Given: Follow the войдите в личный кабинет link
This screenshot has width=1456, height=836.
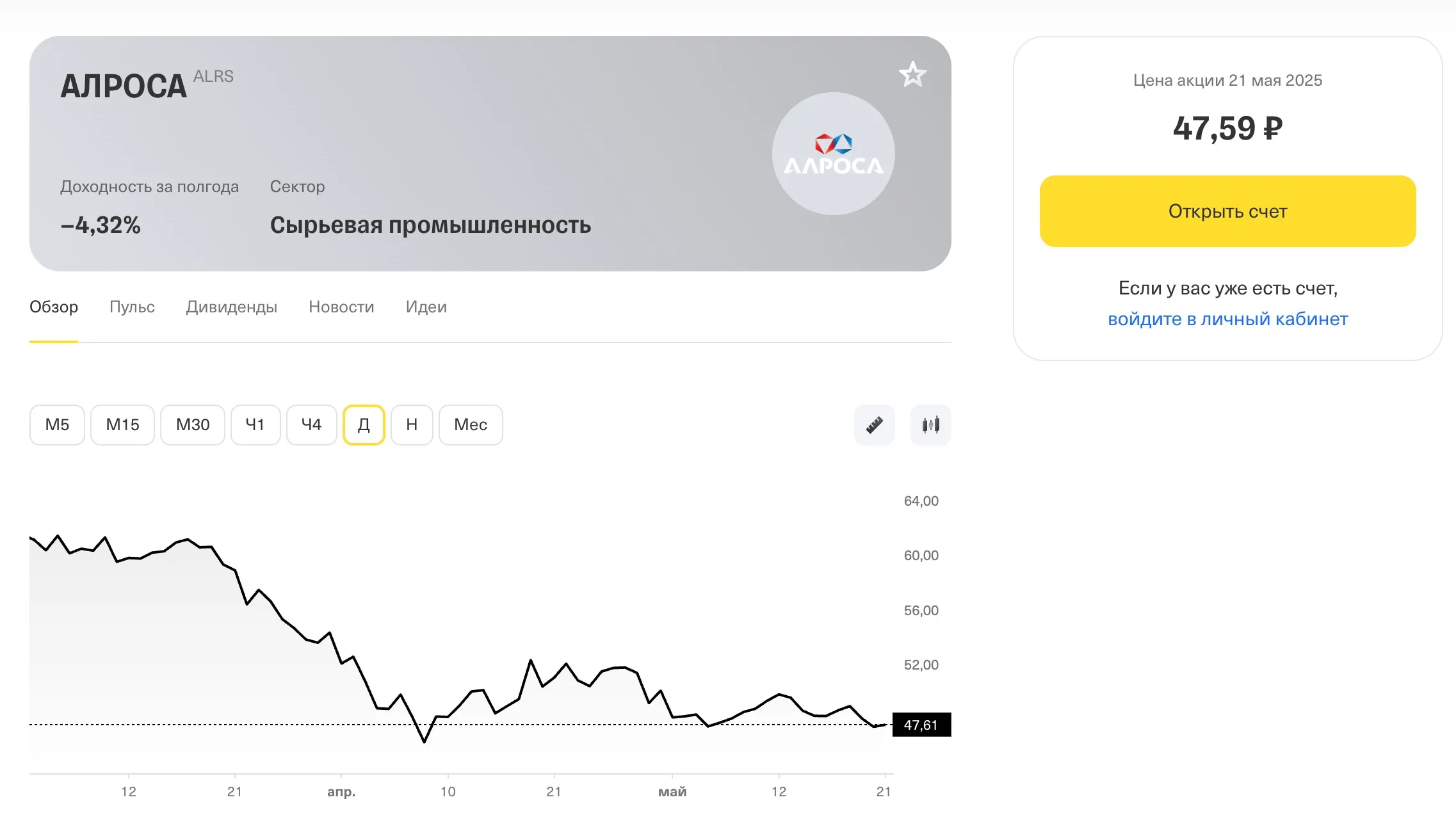Looking at the screenshot, I should click(1227, 319).
